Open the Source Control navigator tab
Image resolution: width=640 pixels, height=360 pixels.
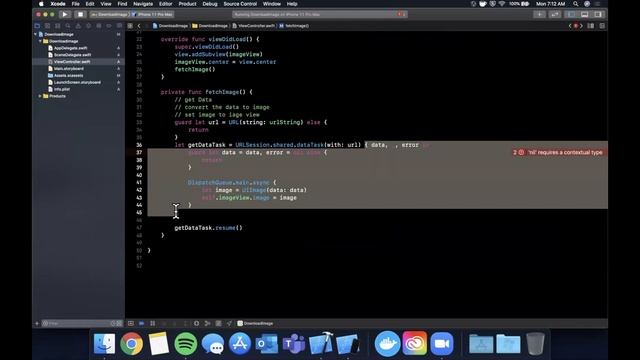click(x=47, y=26)
